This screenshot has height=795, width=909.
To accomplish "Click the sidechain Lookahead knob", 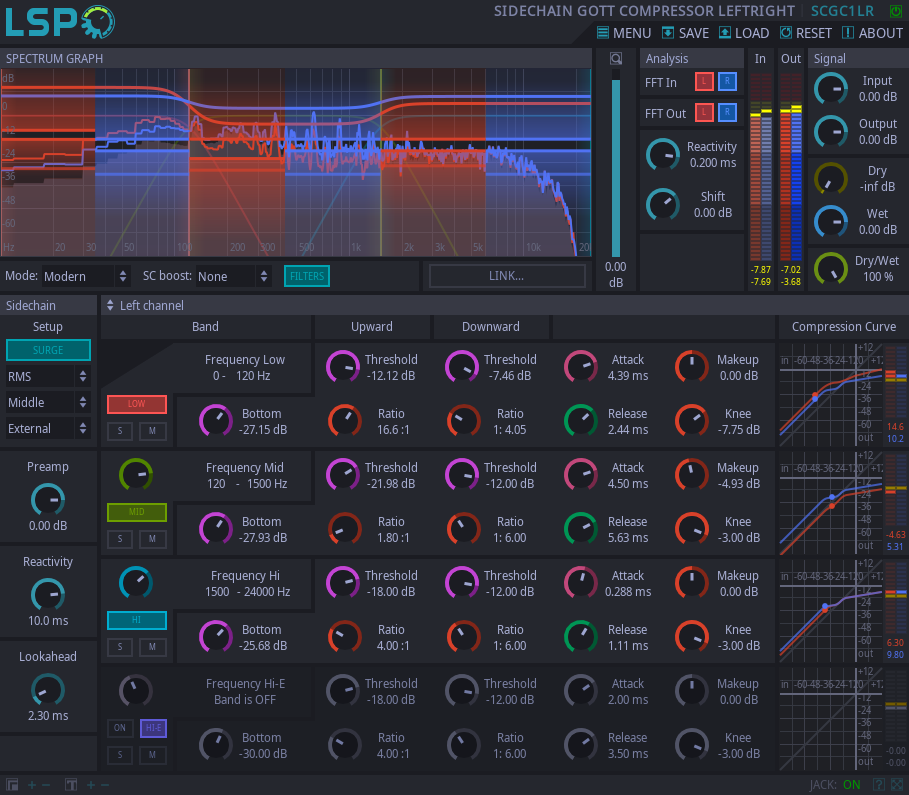I will point(48,689).
